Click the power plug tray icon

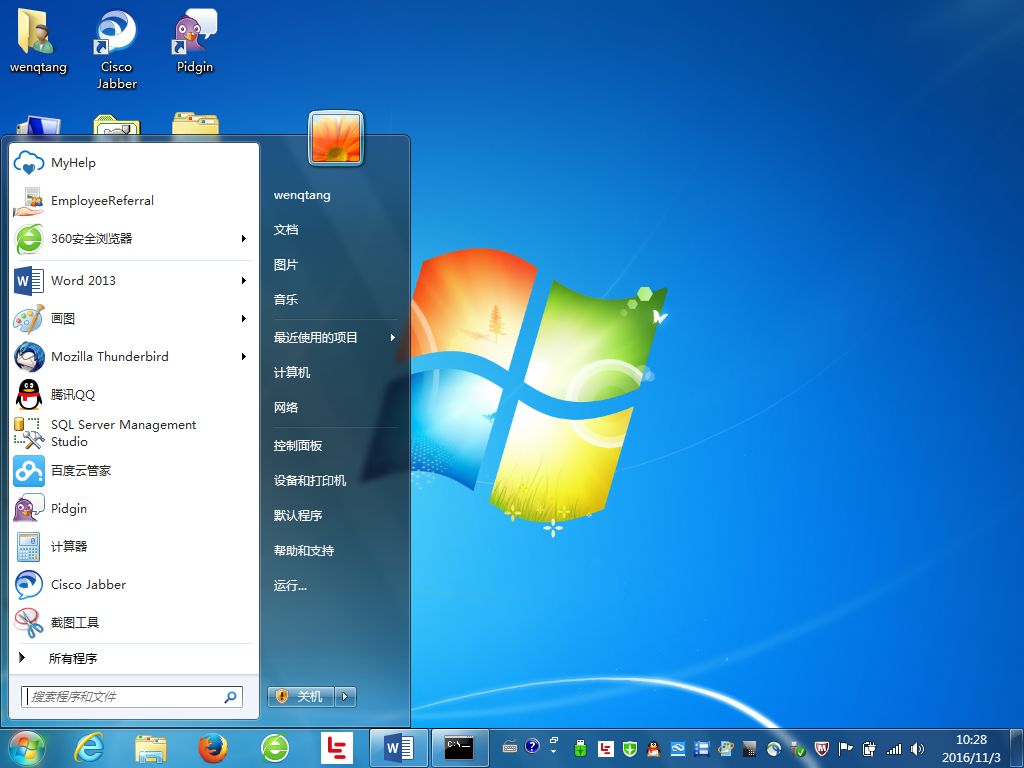click(x=869, y=748)
